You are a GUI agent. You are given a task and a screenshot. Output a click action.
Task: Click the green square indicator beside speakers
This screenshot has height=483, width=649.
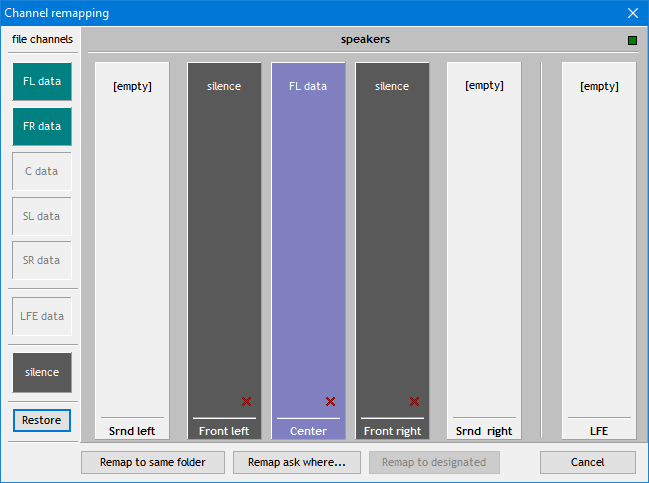[632, 40]
